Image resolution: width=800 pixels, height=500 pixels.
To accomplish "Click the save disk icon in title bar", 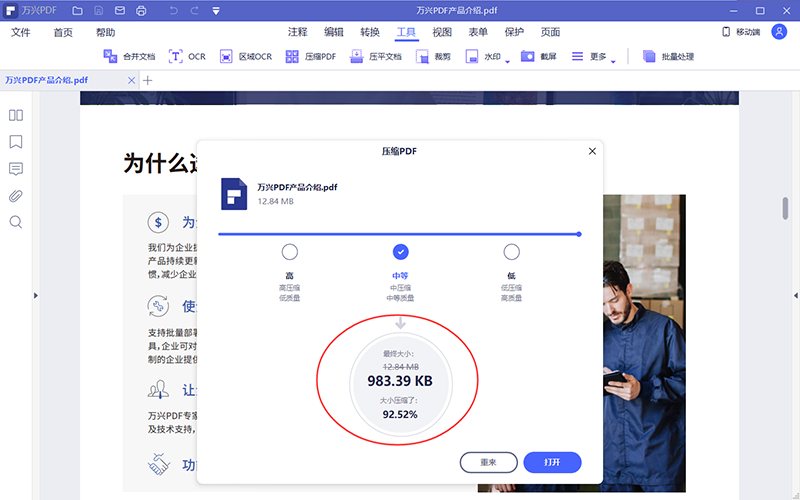I will pos(98,11).
